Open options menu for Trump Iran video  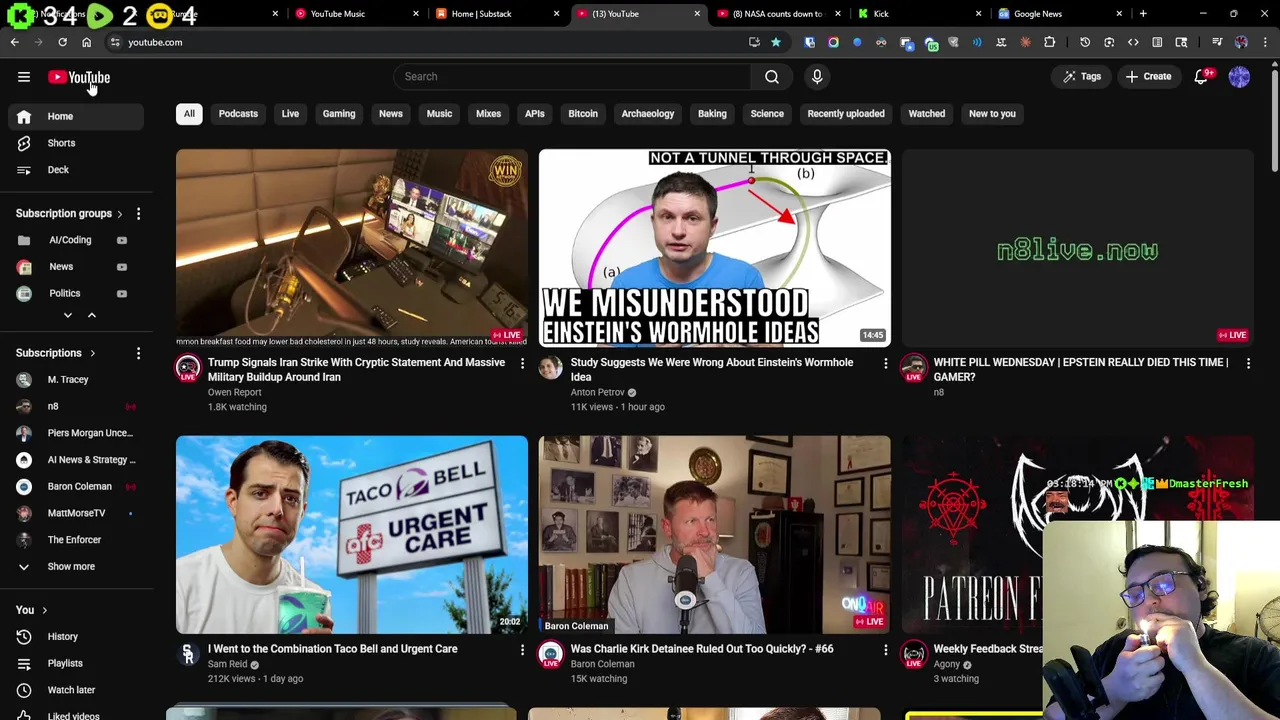tap(522, 363)
